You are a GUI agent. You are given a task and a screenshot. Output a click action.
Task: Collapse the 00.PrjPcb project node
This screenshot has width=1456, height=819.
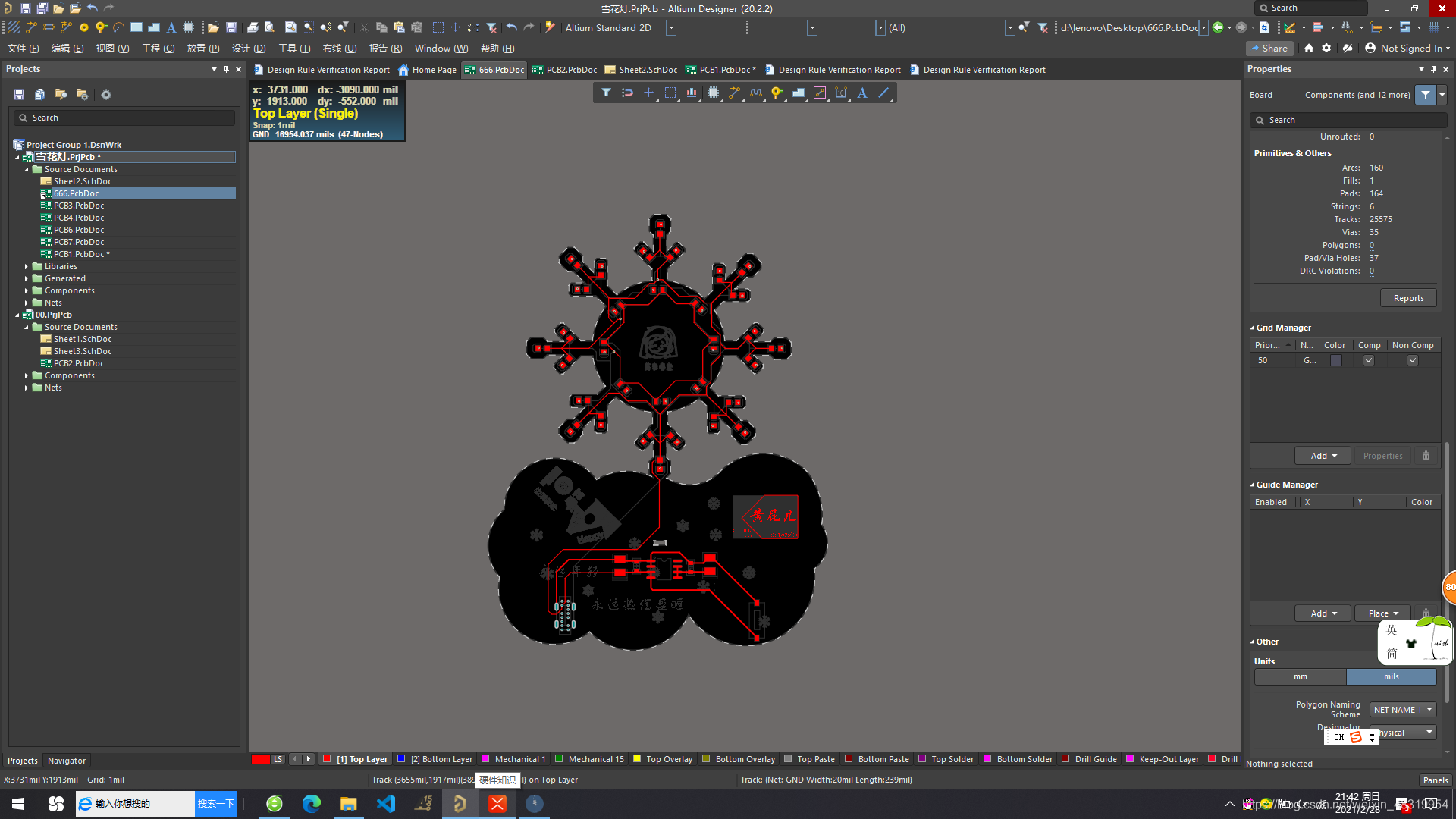(x=17, y=315)
